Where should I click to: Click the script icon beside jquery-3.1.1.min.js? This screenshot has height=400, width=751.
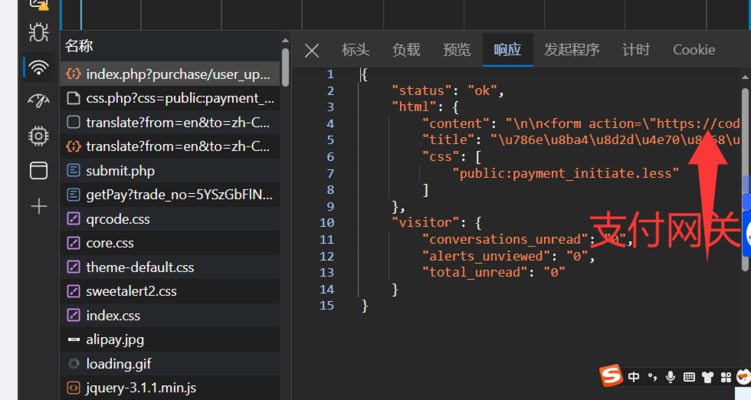(73, 388)
